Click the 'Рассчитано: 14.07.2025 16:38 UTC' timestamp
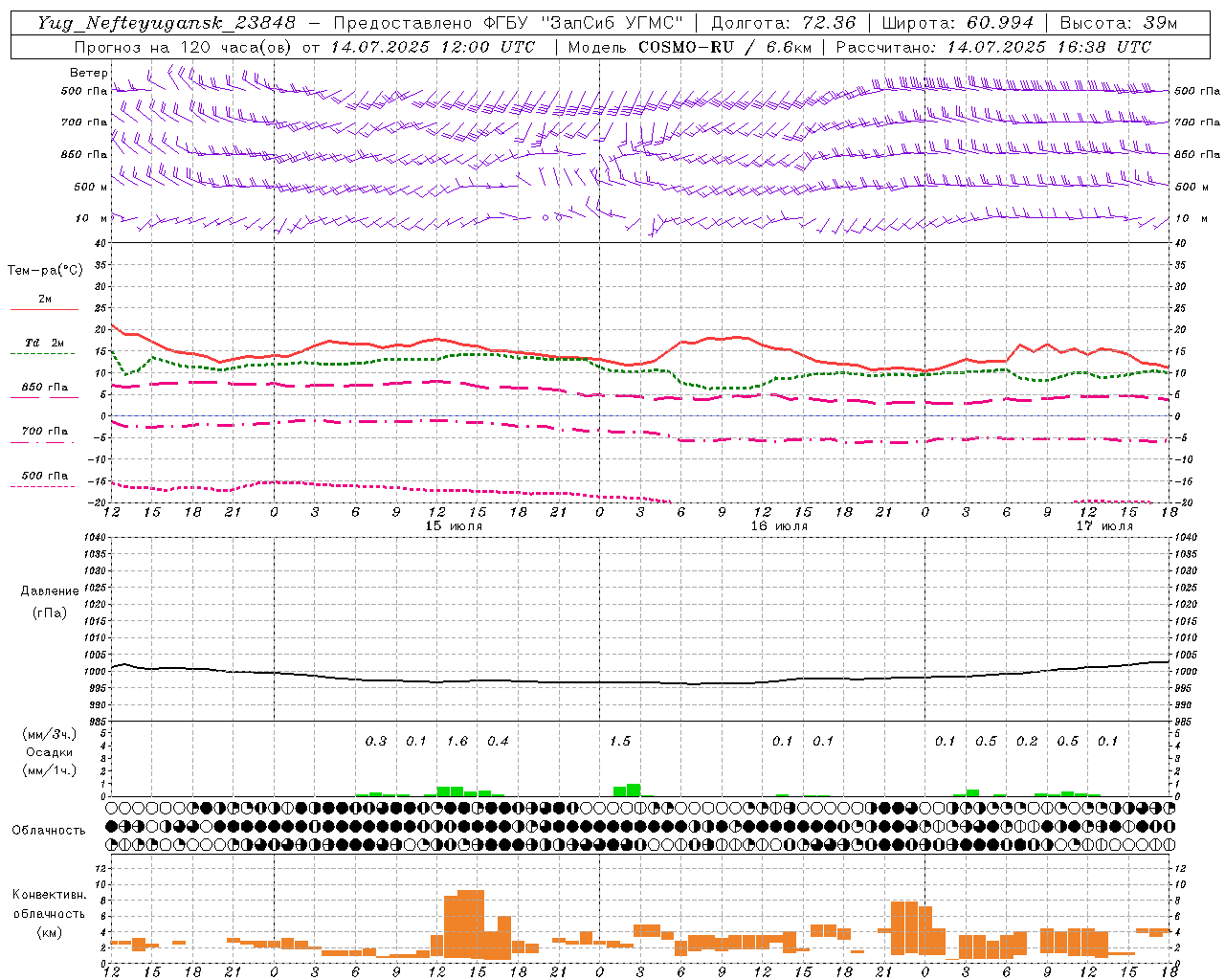 coord(993,47)
